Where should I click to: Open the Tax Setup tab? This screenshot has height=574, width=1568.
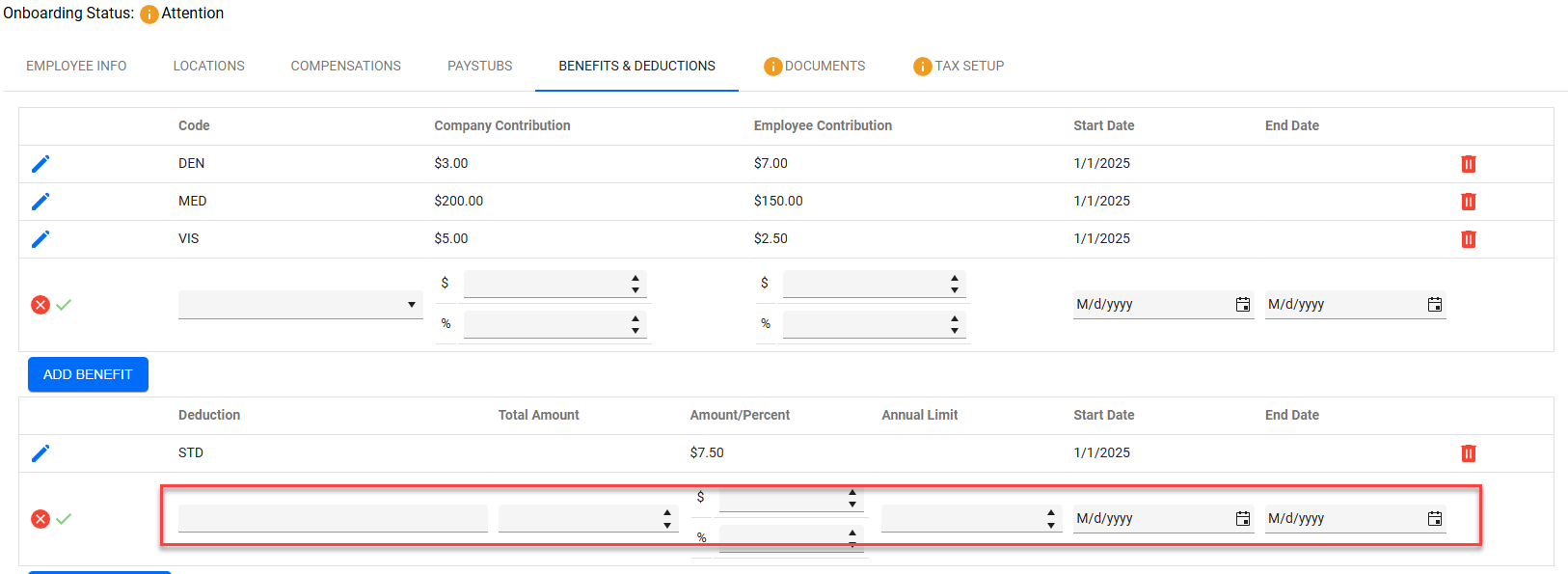tap(959, 67)
